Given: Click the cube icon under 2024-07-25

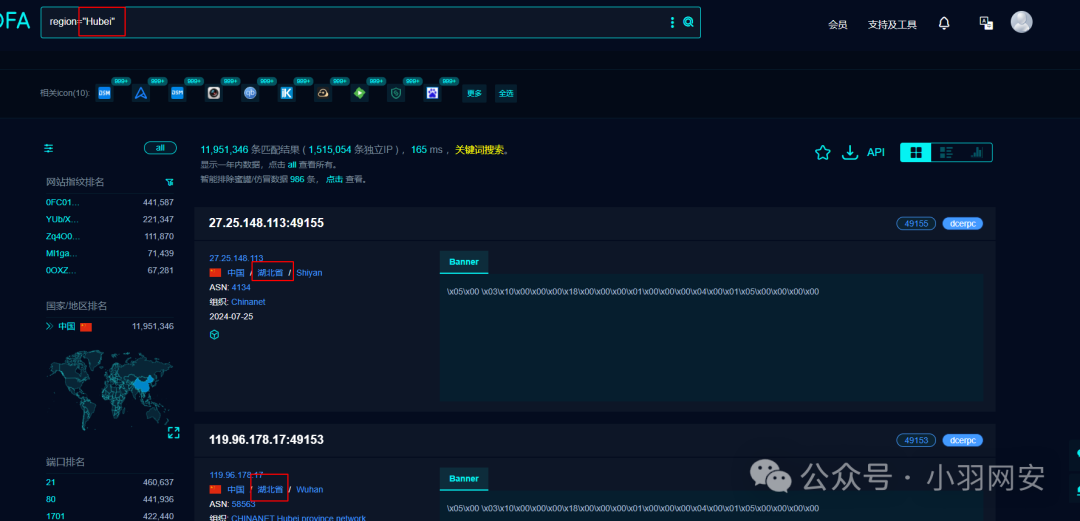Looking at the screenshot, I should tap(214, 334).
